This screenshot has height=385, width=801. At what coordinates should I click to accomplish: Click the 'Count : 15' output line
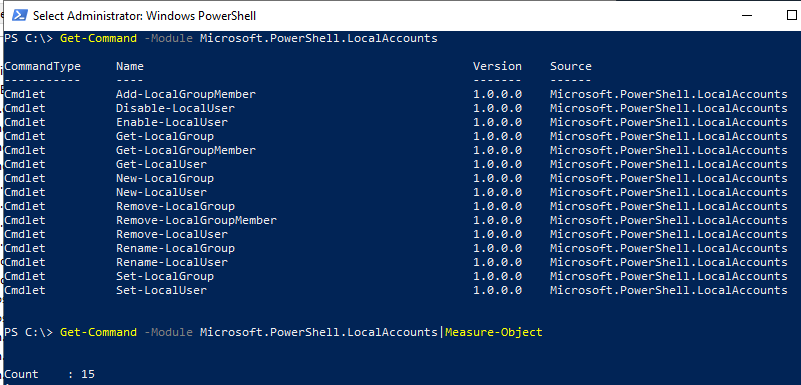50,374
